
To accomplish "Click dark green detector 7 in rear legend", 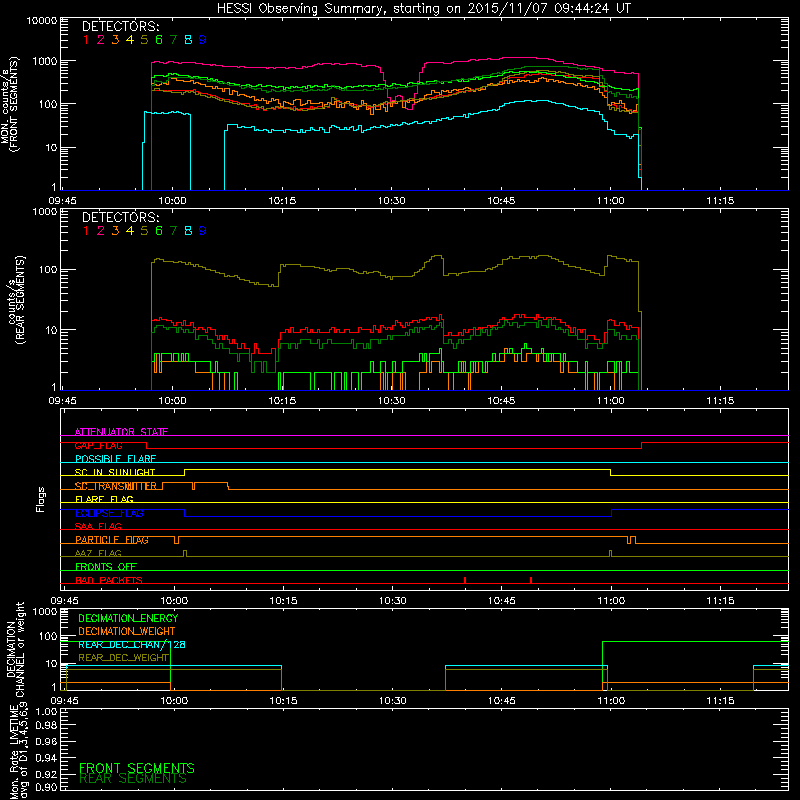I will [x=173, y=231].
